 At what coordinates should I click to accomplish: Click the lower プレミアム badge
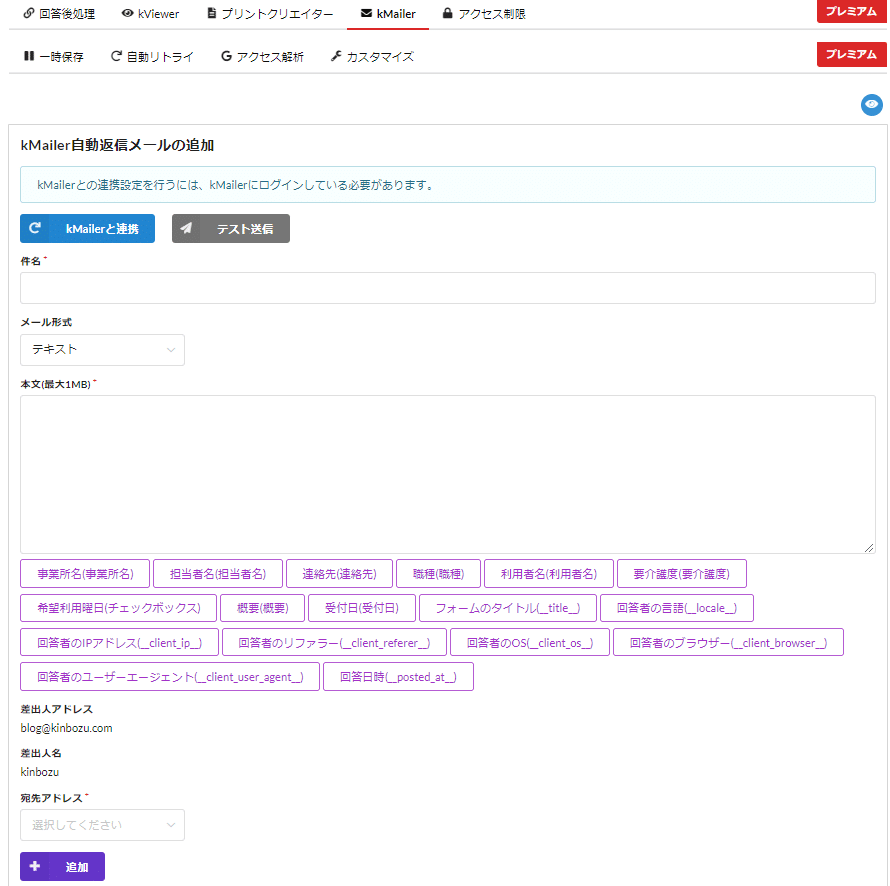click(x=851, y=54)
